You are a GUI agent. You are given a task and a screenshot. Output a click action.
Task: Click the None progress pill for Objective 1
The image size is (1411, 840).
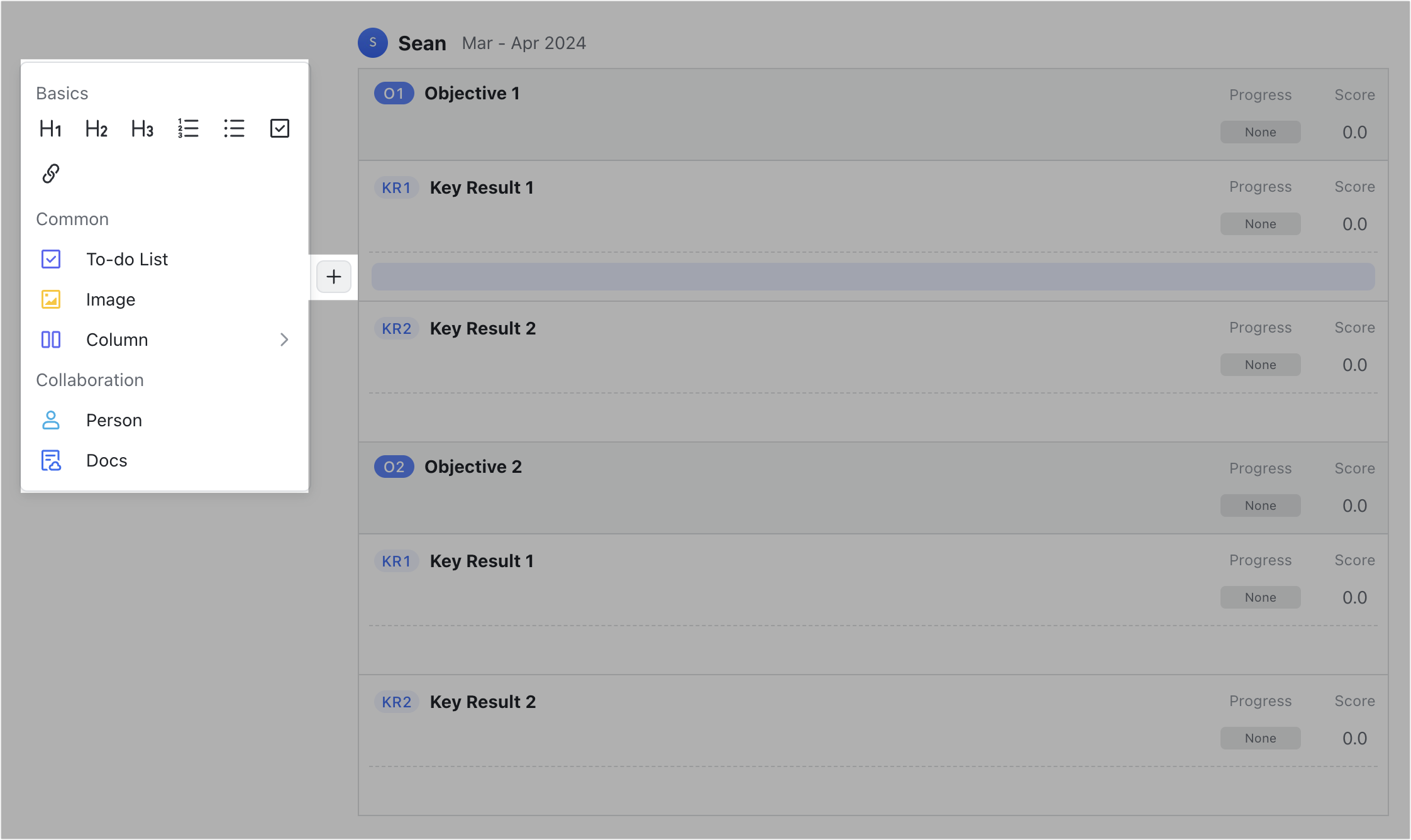[x=1260, y=131]
